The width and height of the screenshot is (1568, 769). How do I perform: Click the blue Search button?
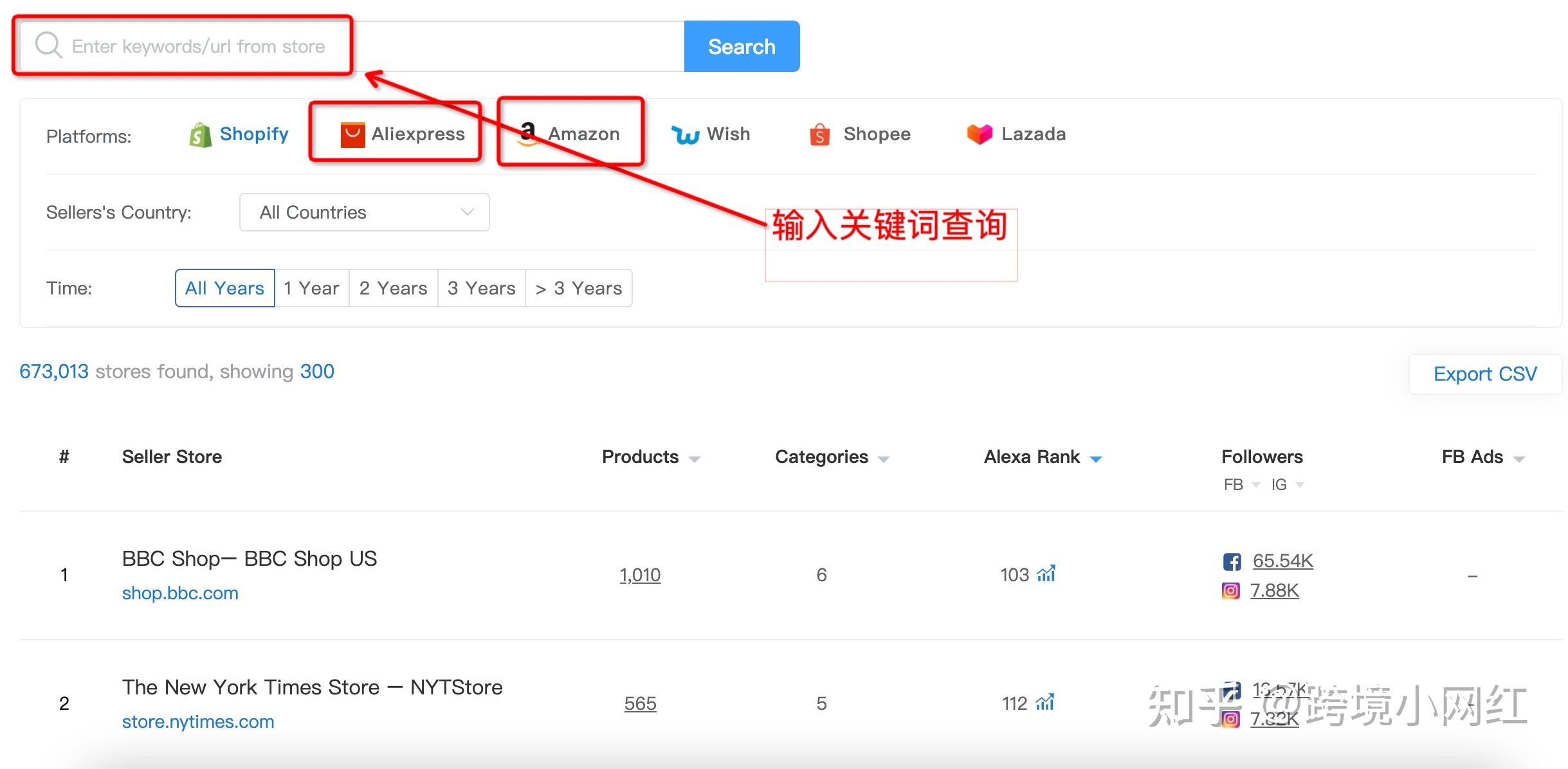coord(742,46)
